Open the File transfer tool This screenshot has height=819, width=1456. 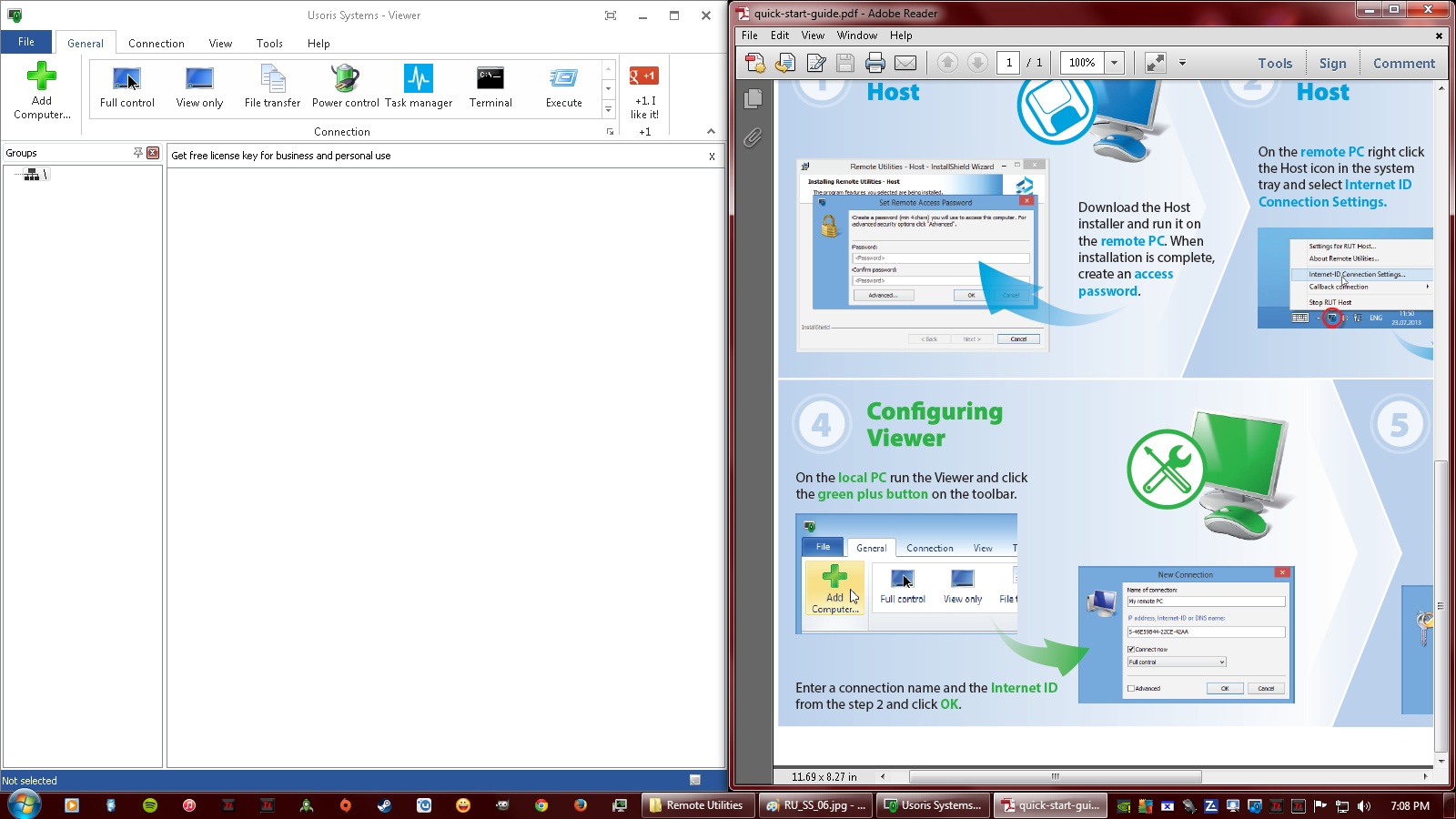pos(272,87)
